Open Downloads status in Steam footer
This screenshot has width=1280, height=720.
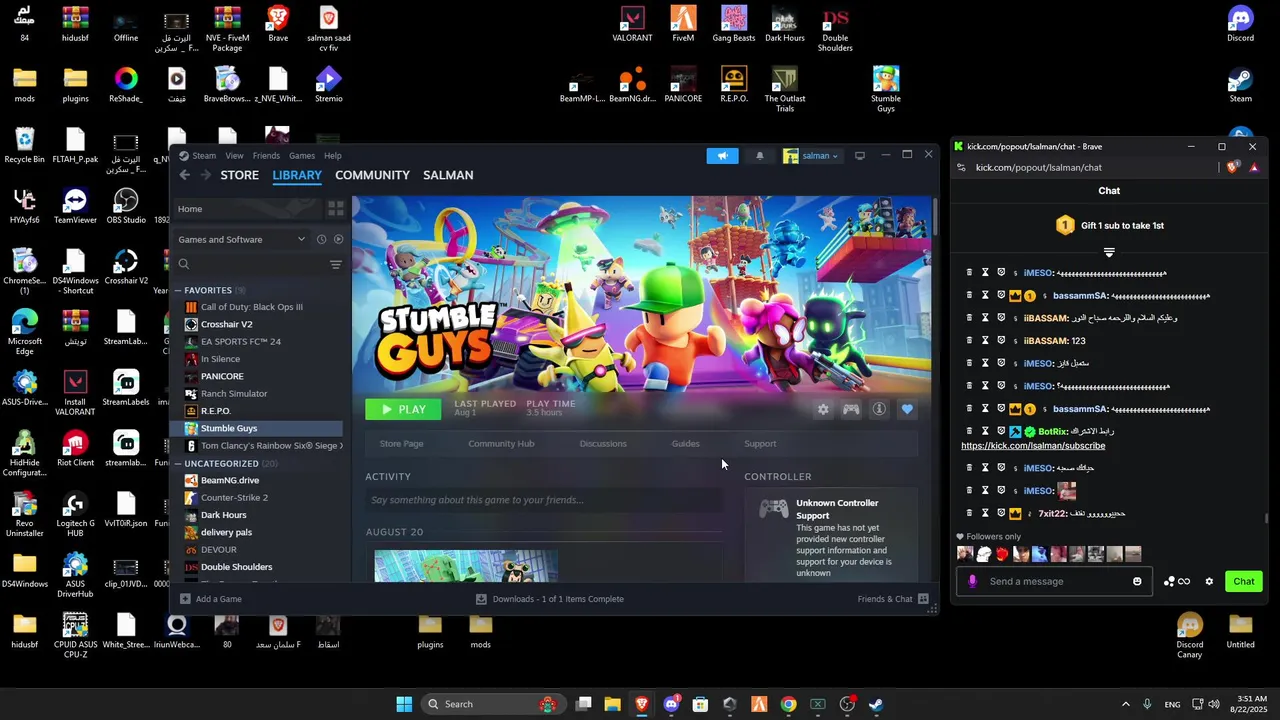pyautogui.click(x=549, y=599)
